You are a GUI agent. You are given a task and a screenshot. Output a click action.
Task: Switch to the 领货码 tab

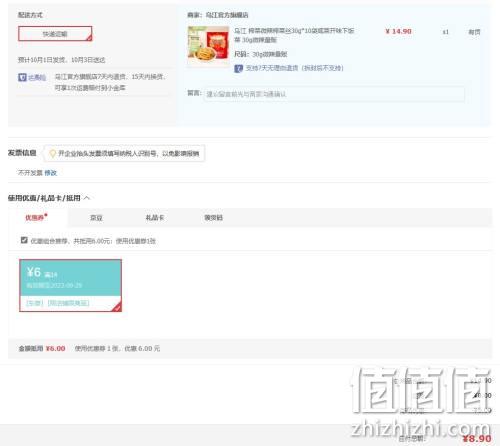[x=213, y=218]
